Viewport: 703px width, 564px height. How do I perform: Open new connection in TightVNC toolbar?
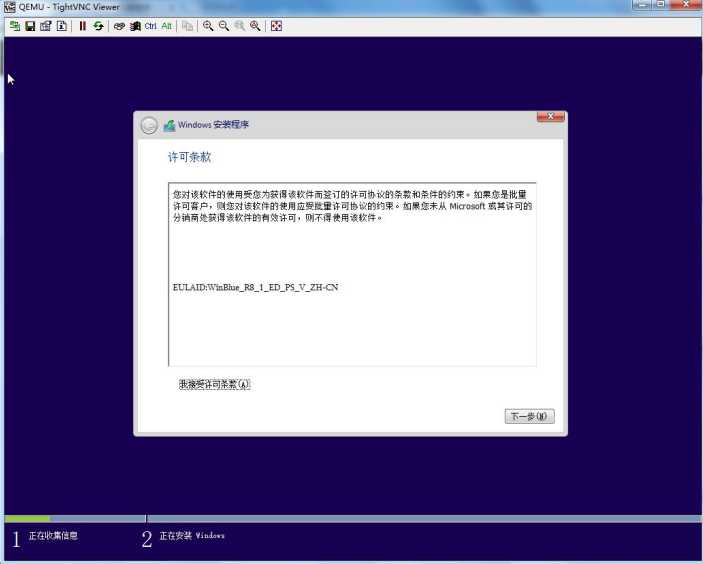(x=14, y=26)
